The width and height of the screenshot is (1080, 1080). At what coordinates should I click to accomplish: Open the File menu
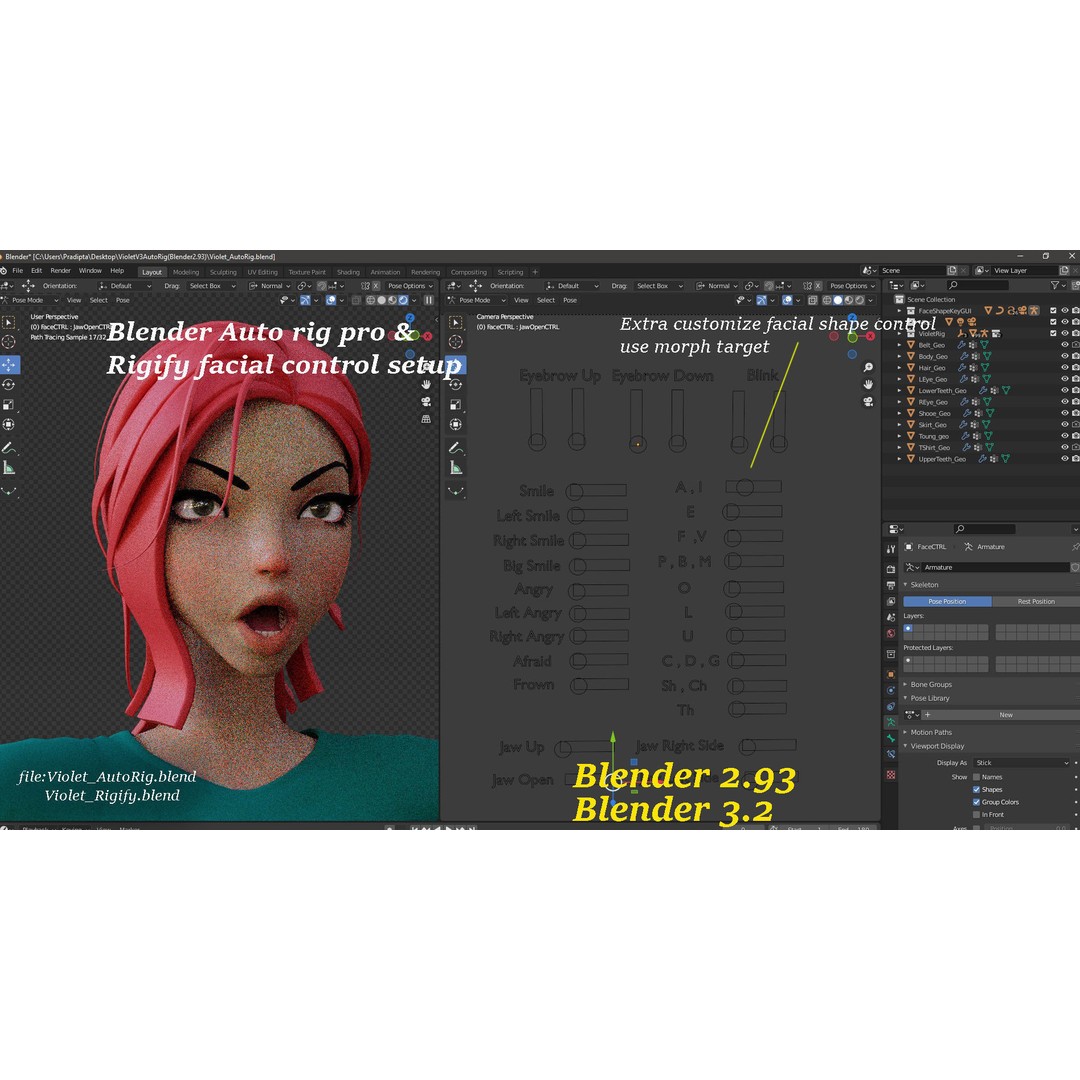[x=18, y=271]
